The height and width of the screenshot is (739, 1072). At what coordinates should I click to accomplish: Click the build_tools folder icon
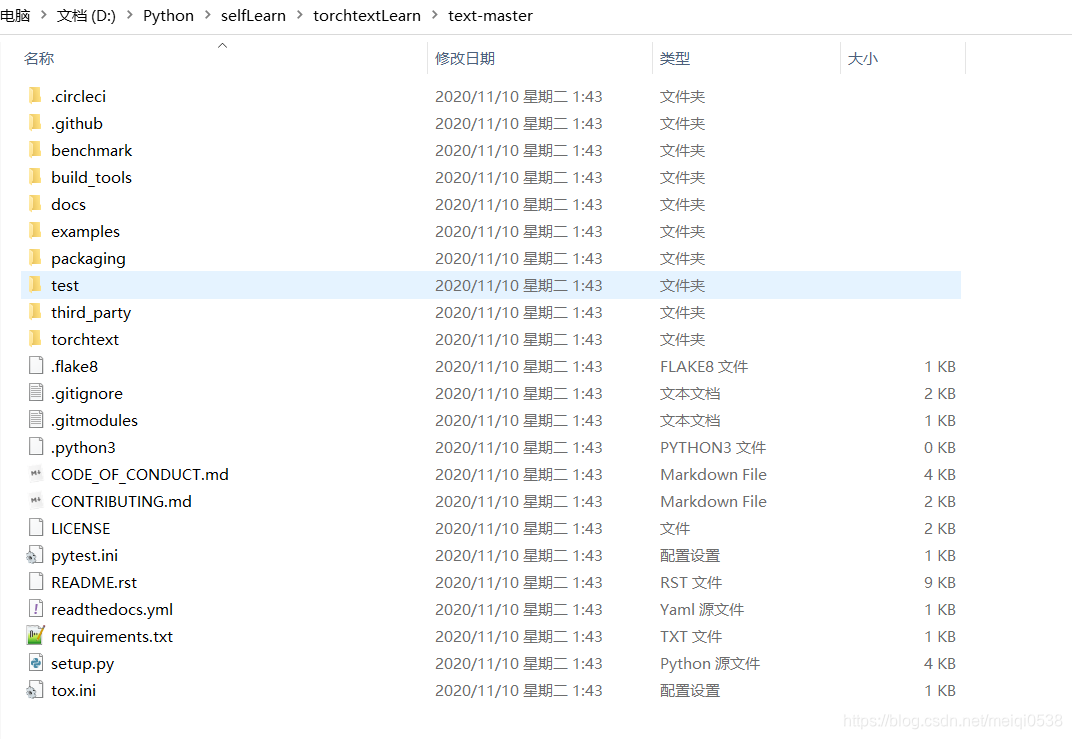(36, 176)
